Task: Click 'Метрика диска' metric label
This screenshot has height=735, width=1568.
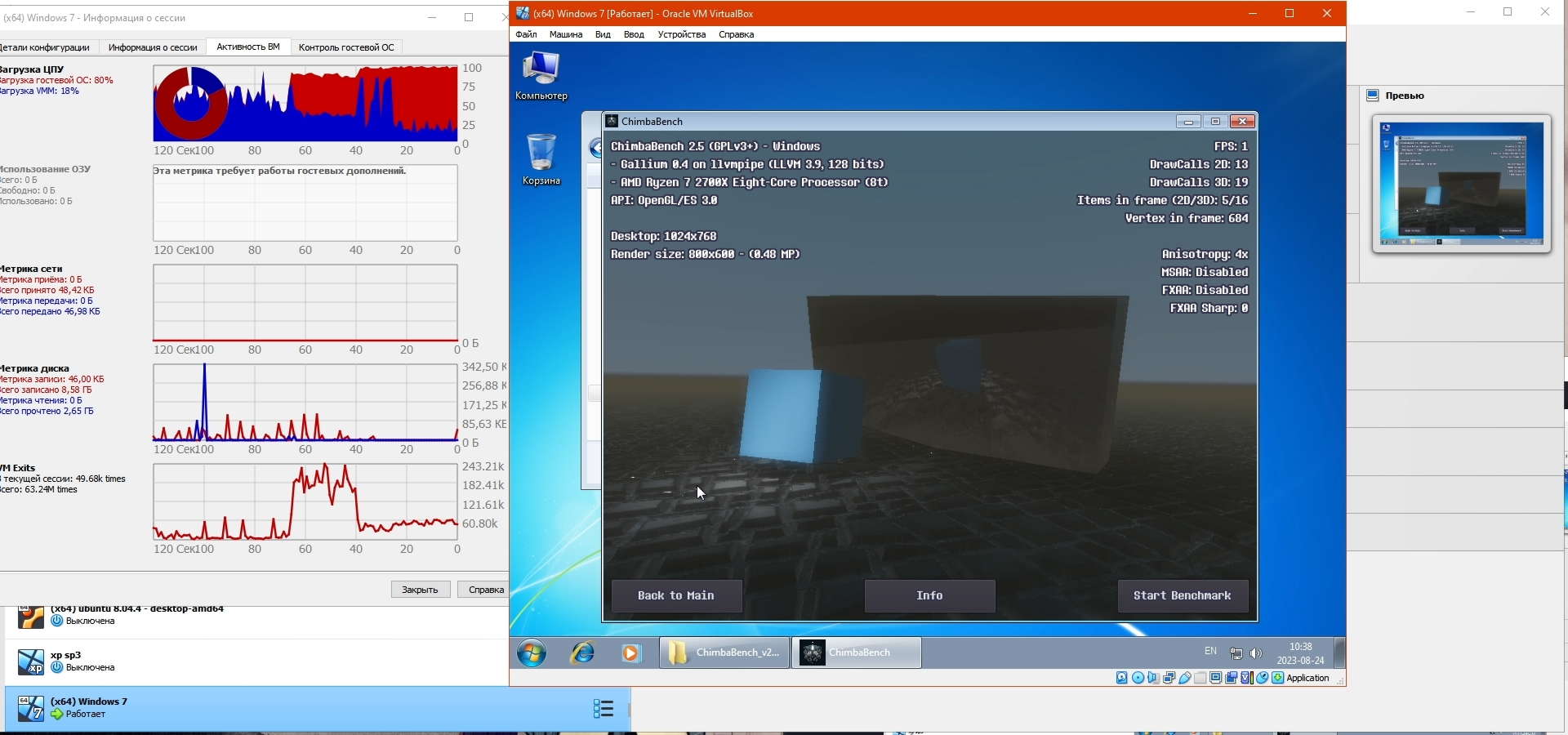Action: click(34, 368)
